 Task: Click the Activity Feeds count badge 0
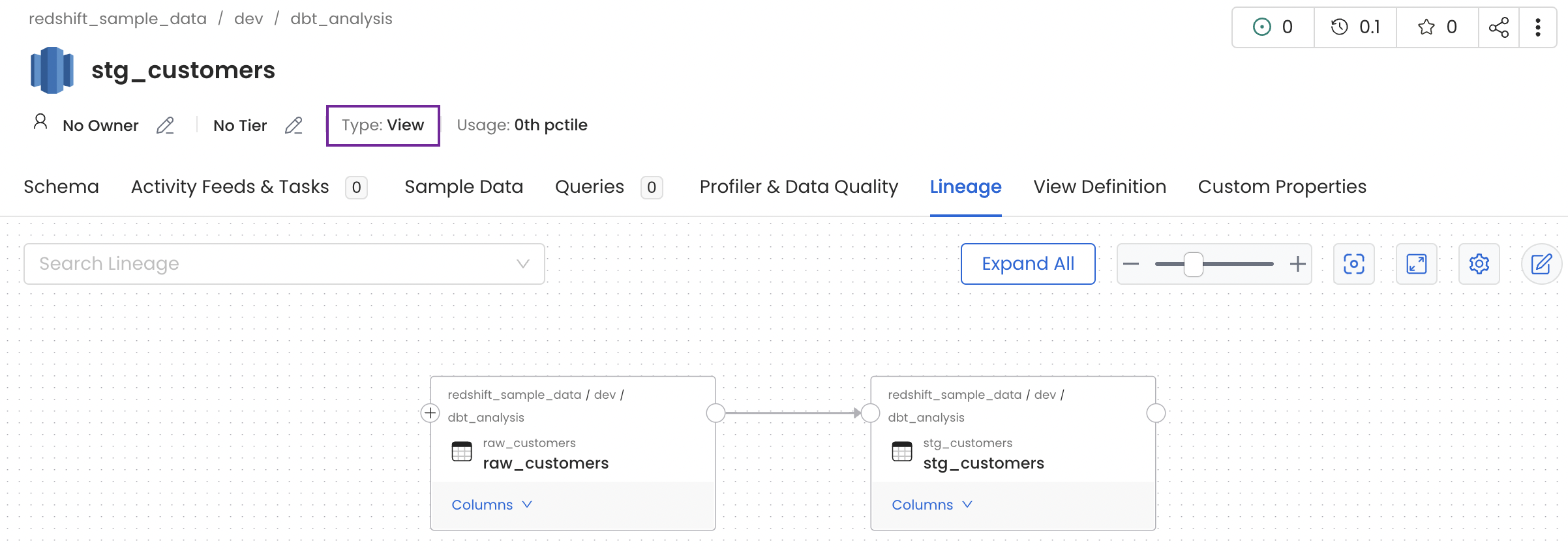(x=356, y=188)
